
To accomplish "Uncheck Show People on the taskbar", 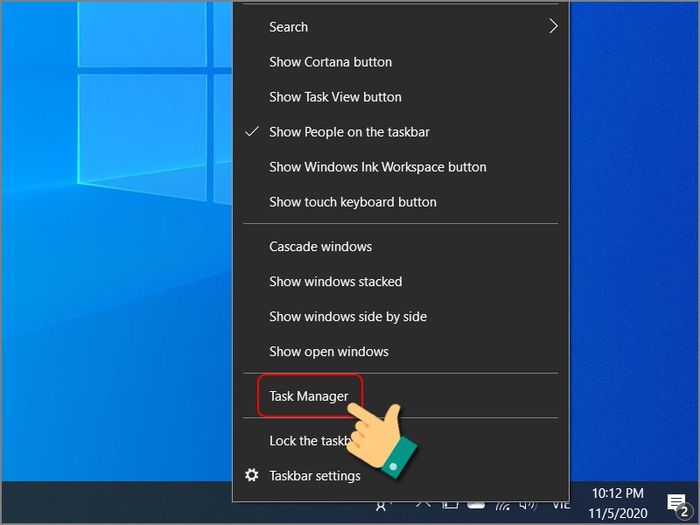I will pos(400,132).
